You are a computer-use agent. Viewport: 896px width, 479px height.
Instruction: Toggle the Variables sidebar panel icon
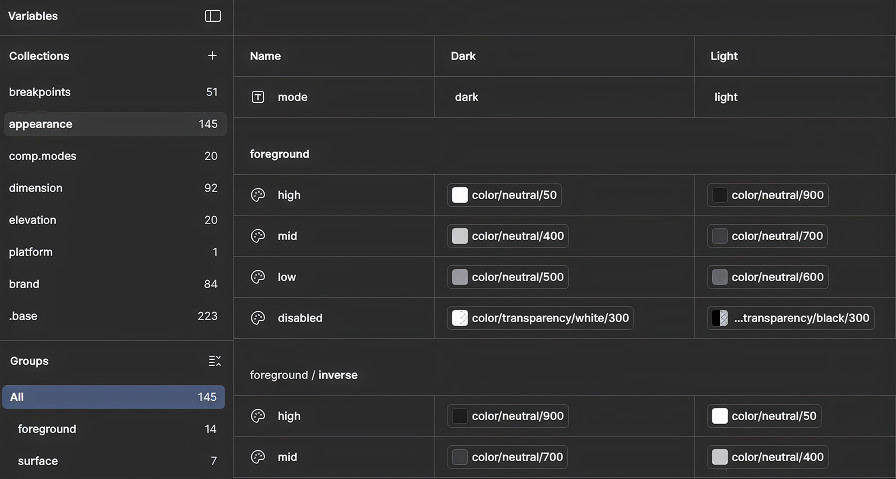(212, 16)
